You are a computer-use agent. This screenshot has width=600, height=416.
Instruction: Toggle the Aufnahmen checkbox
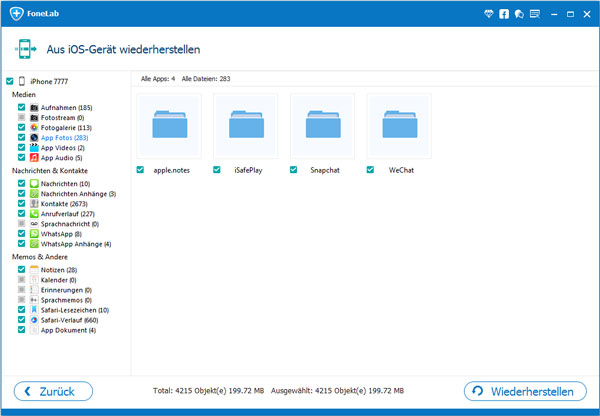(x=22, y=107)
